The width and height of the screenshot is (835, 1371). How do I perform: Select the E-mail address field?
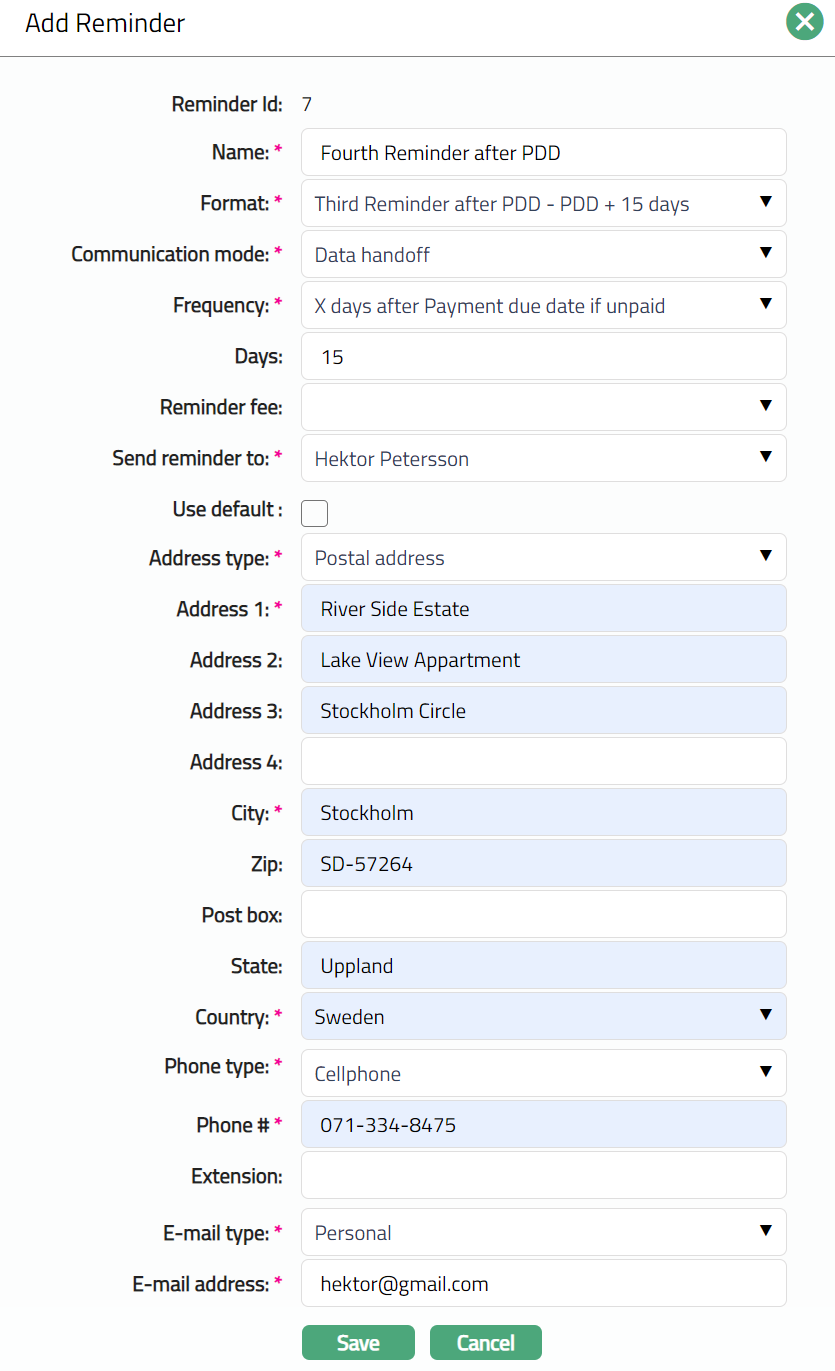[x=543, y=1283]
